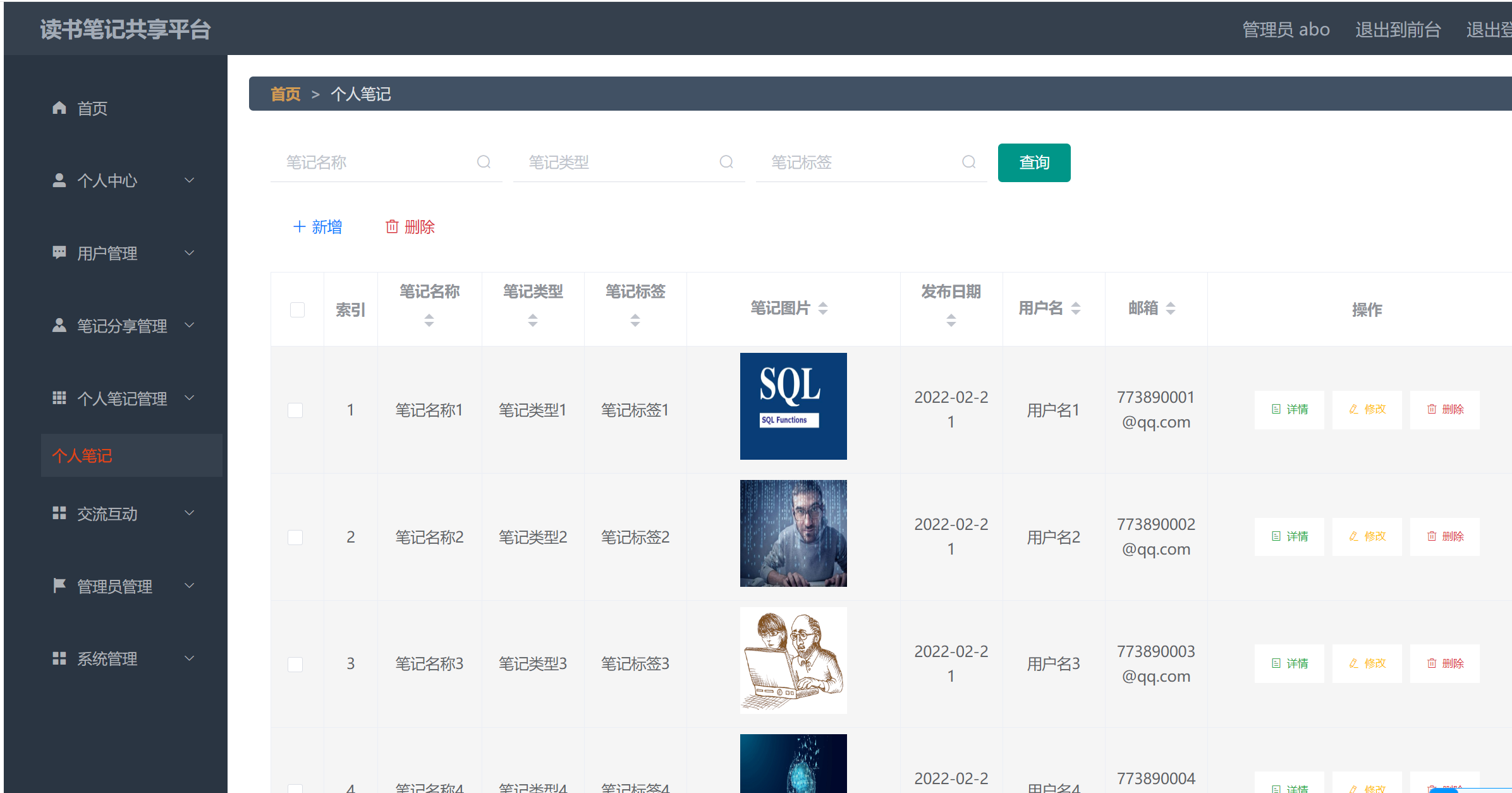Click 退出到前台 link in header
Image resolution: width=1512 pixels, height=793 pixels.
(1398, 29)
